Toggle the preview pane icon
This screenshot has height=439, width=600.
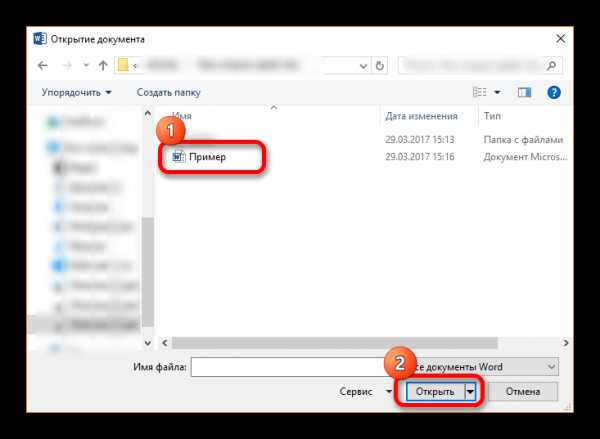(524, 92)
